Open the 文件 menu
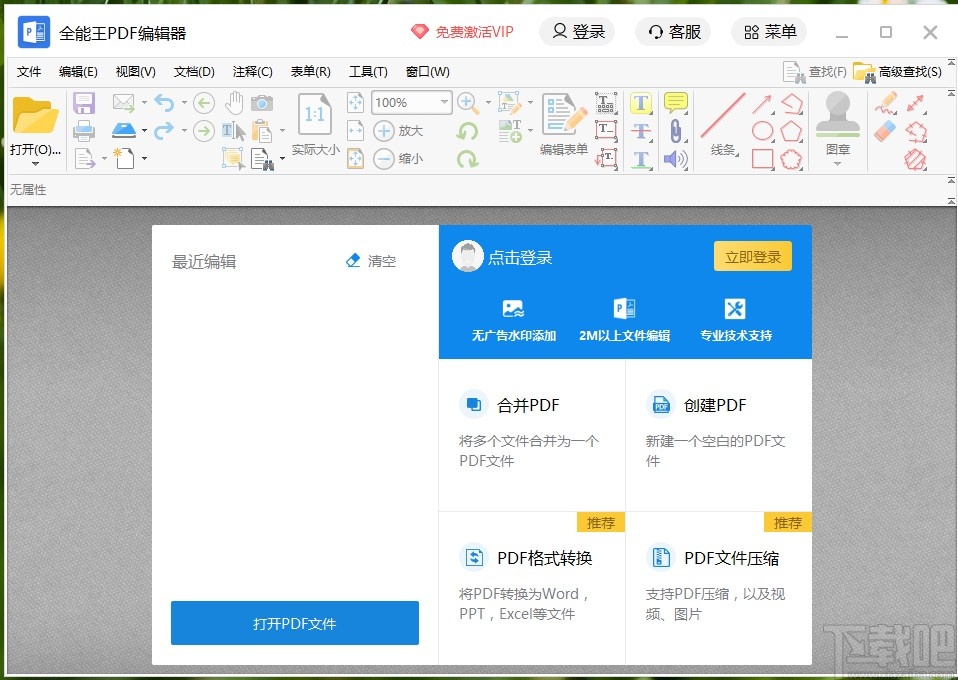This screenshot has width=958, height=680. click(29, 71)
